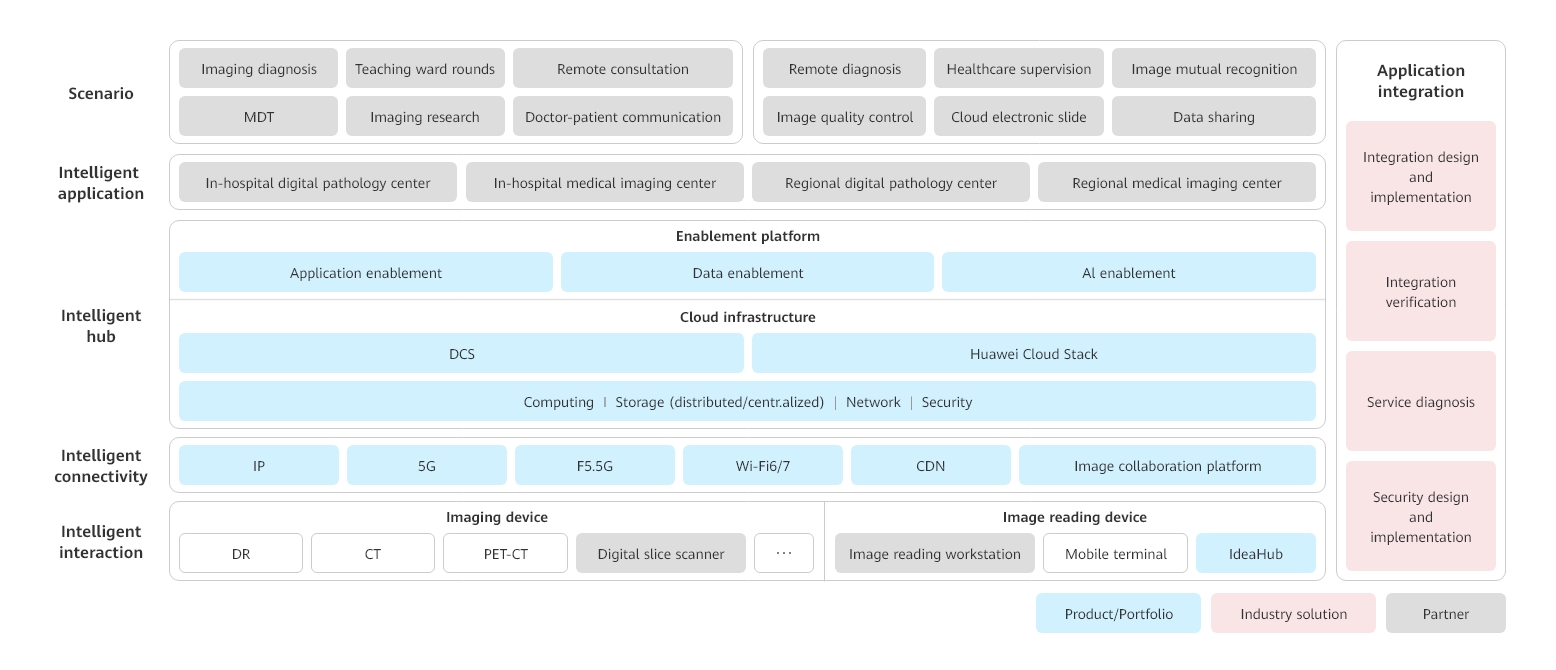Click the Industry solution legend swatch
This screenshot has width=1556, height=670.
[x=1293, y=613]
